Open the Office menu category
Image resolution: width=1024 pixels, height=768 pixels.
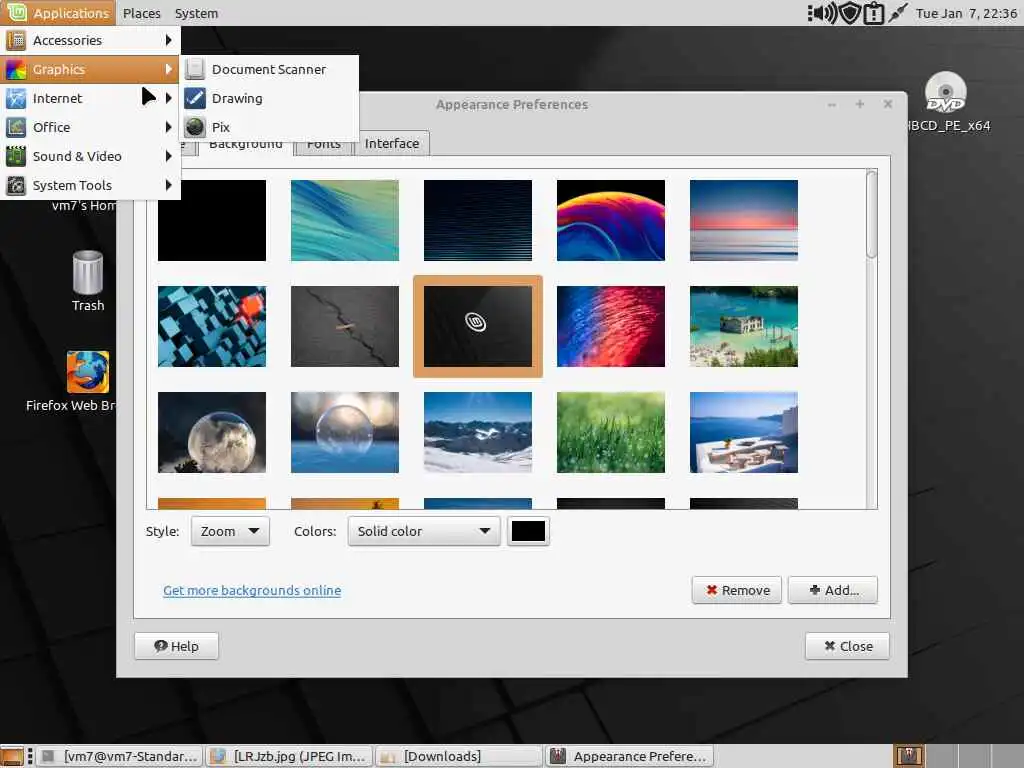point(90,127)
